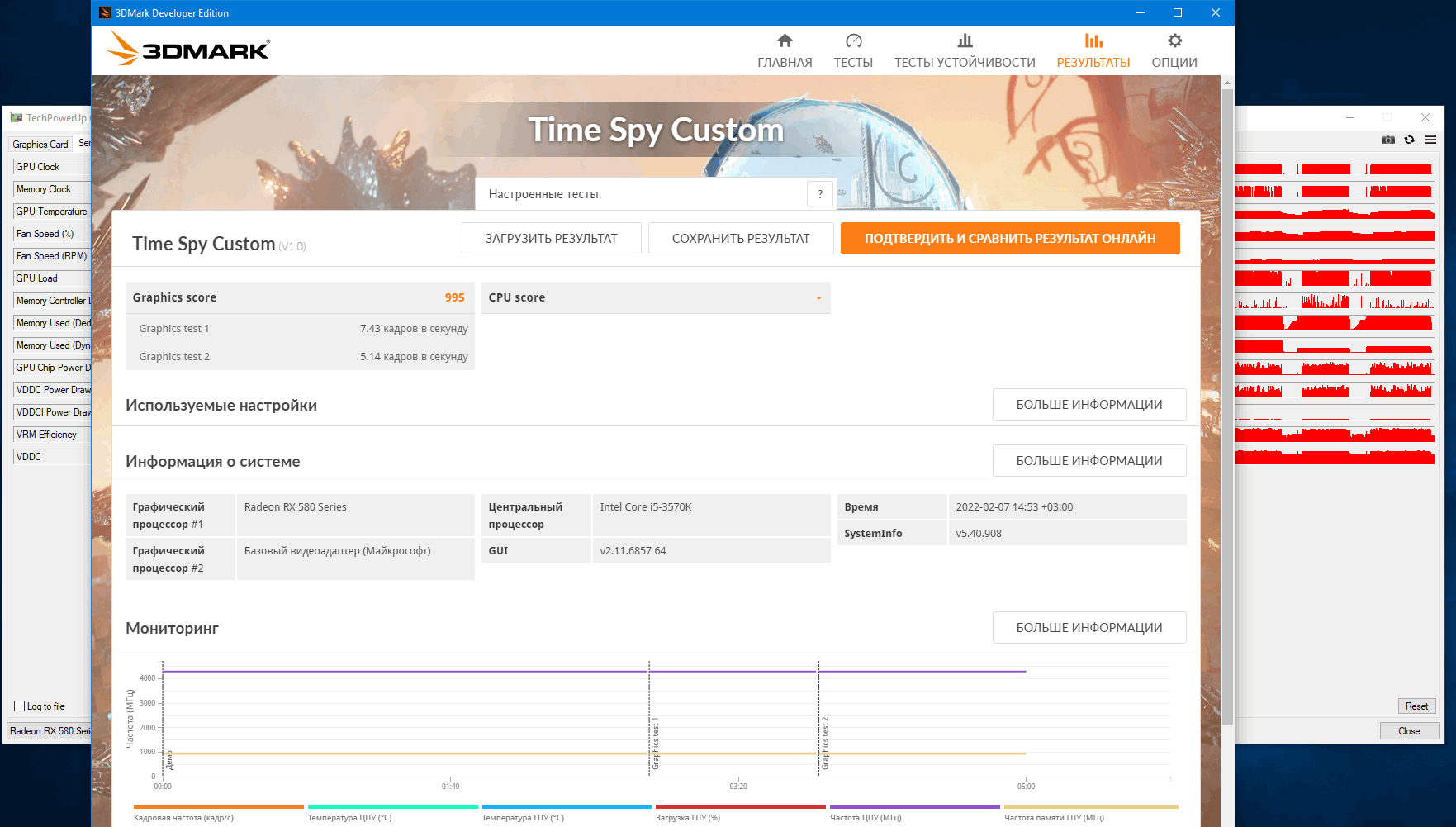Toggle Температура ЦПУ legend item
Viewport: 1456px width, 827px height.
392,813
